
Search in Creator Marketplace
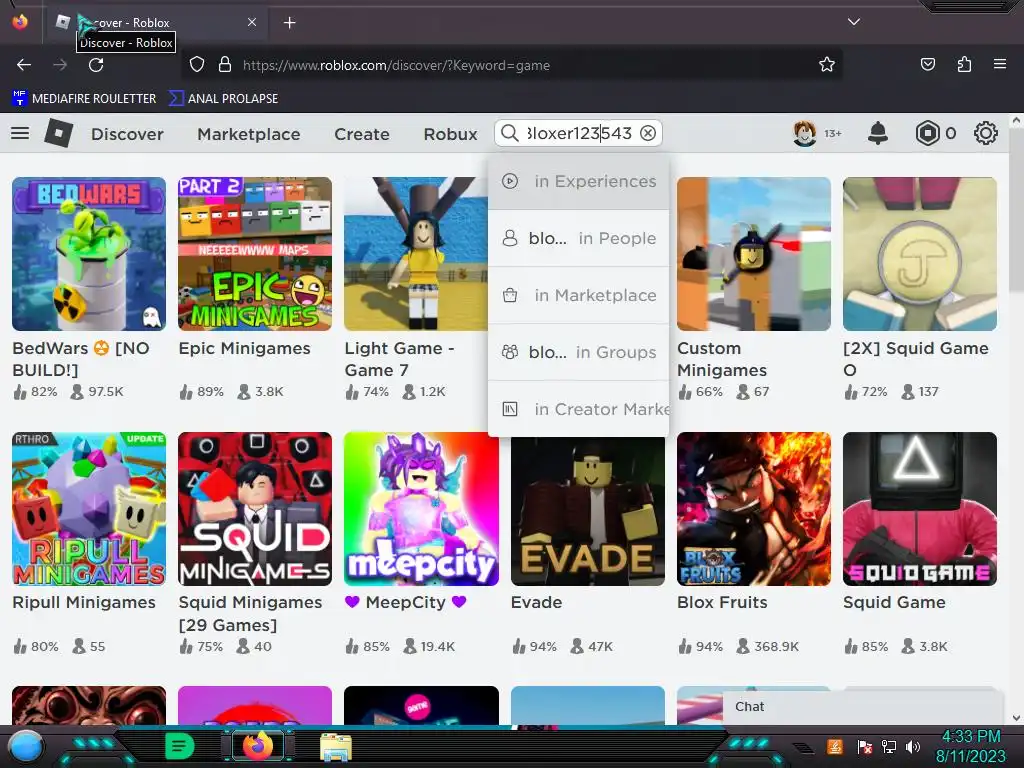(x=579, y=409)
